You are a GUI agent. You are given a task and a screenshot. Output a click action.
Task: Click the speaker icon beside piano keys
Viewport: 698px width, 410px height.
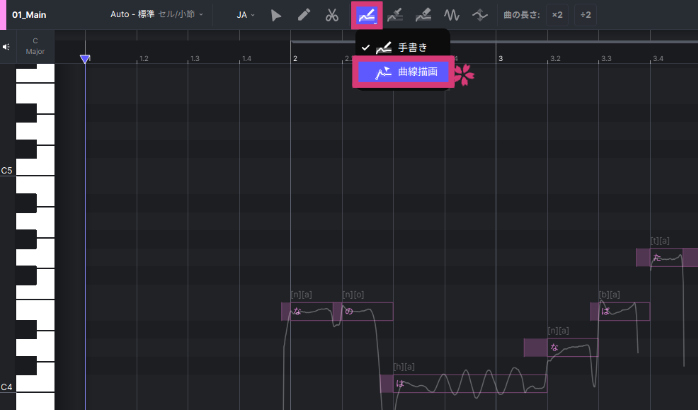[7, 46]
